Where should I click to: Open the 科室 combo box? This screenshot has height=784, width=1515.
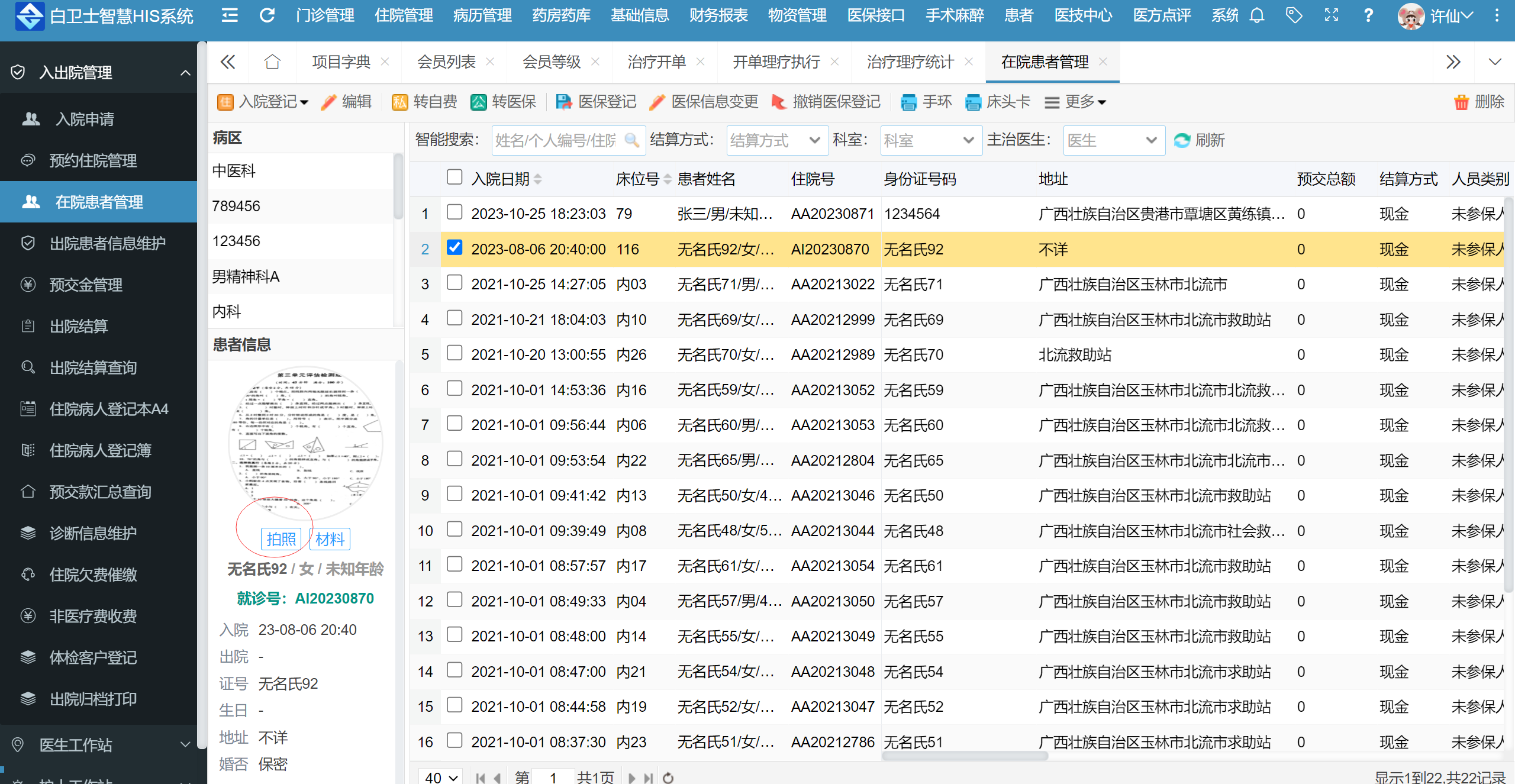tap(931, 140)
